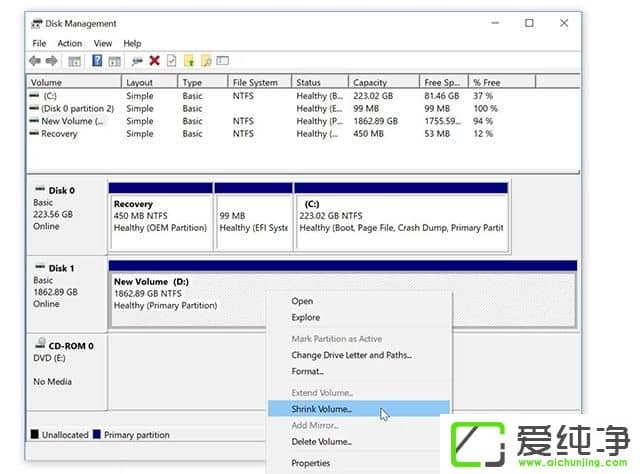Click the Show/Hide Action Pane toolbar icon
640x474 pixels.
pos(114,61)
